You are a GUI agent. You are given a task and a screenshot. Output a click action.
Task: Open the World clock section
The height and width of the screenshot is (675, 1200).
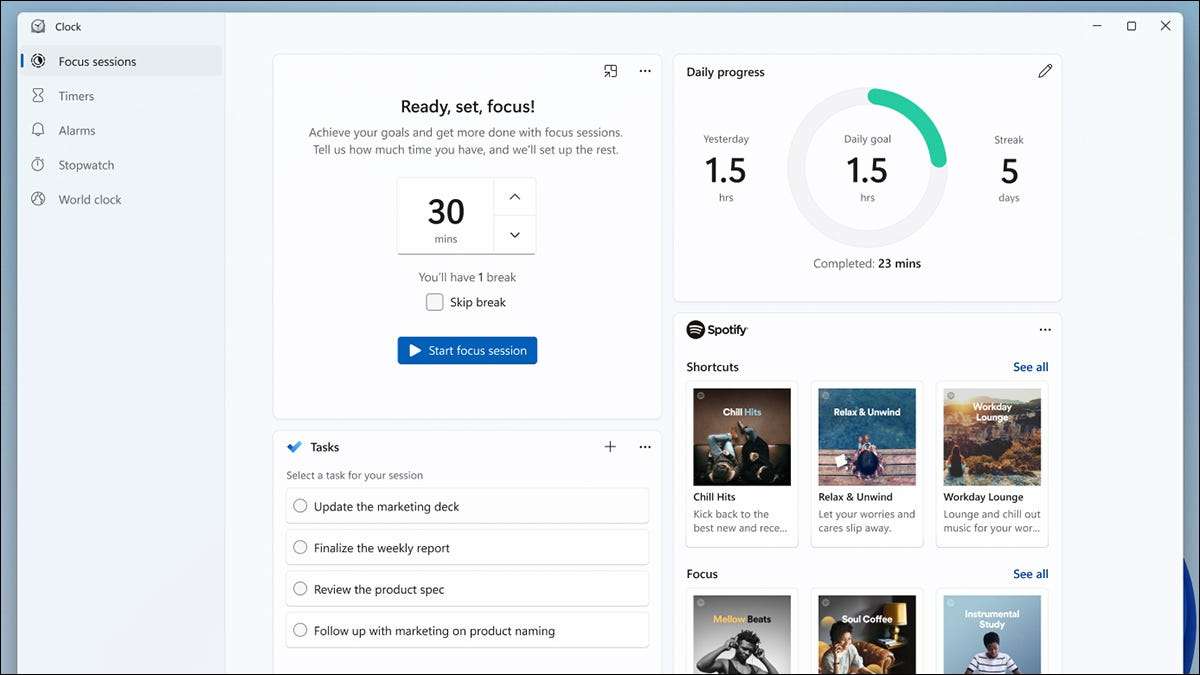tap(89, 199)
